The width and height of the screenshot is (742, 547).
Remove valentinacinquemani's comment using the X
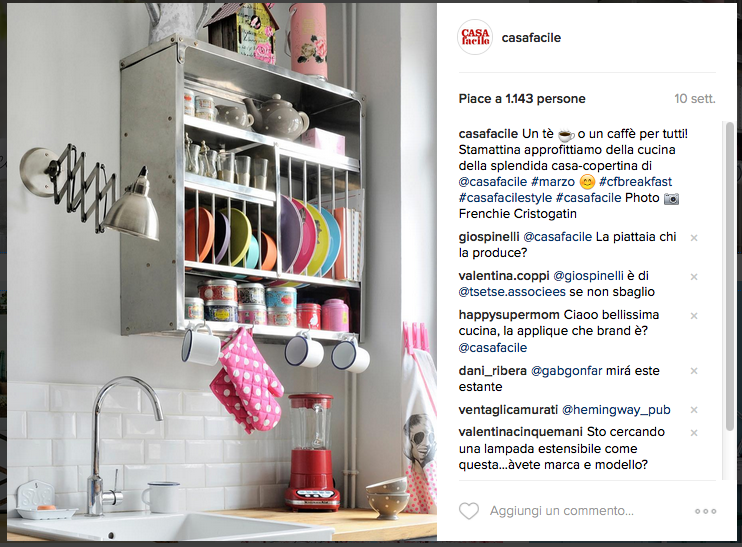694,433
